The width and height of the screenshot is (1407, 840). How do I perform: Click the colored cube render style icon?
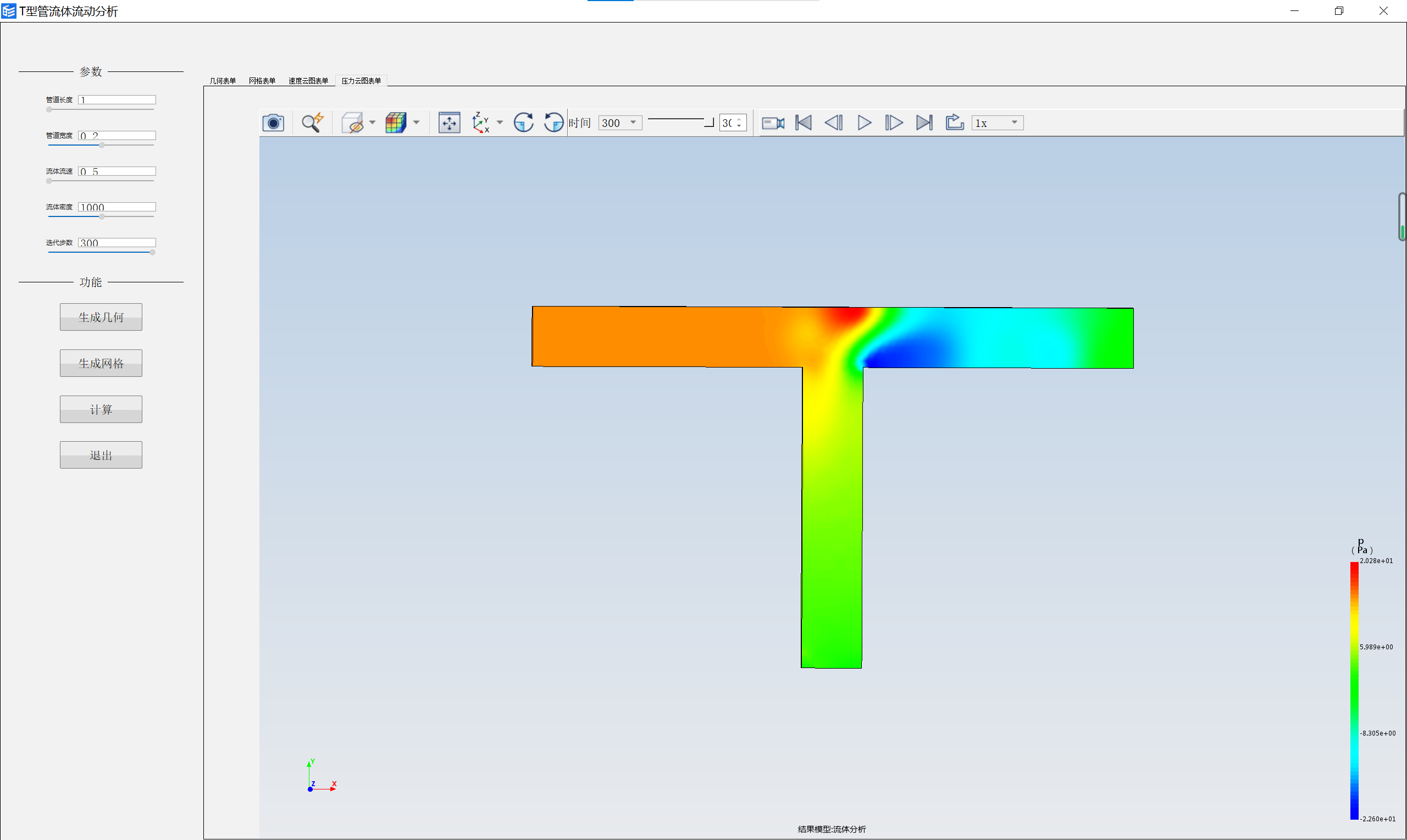(396, 123)
